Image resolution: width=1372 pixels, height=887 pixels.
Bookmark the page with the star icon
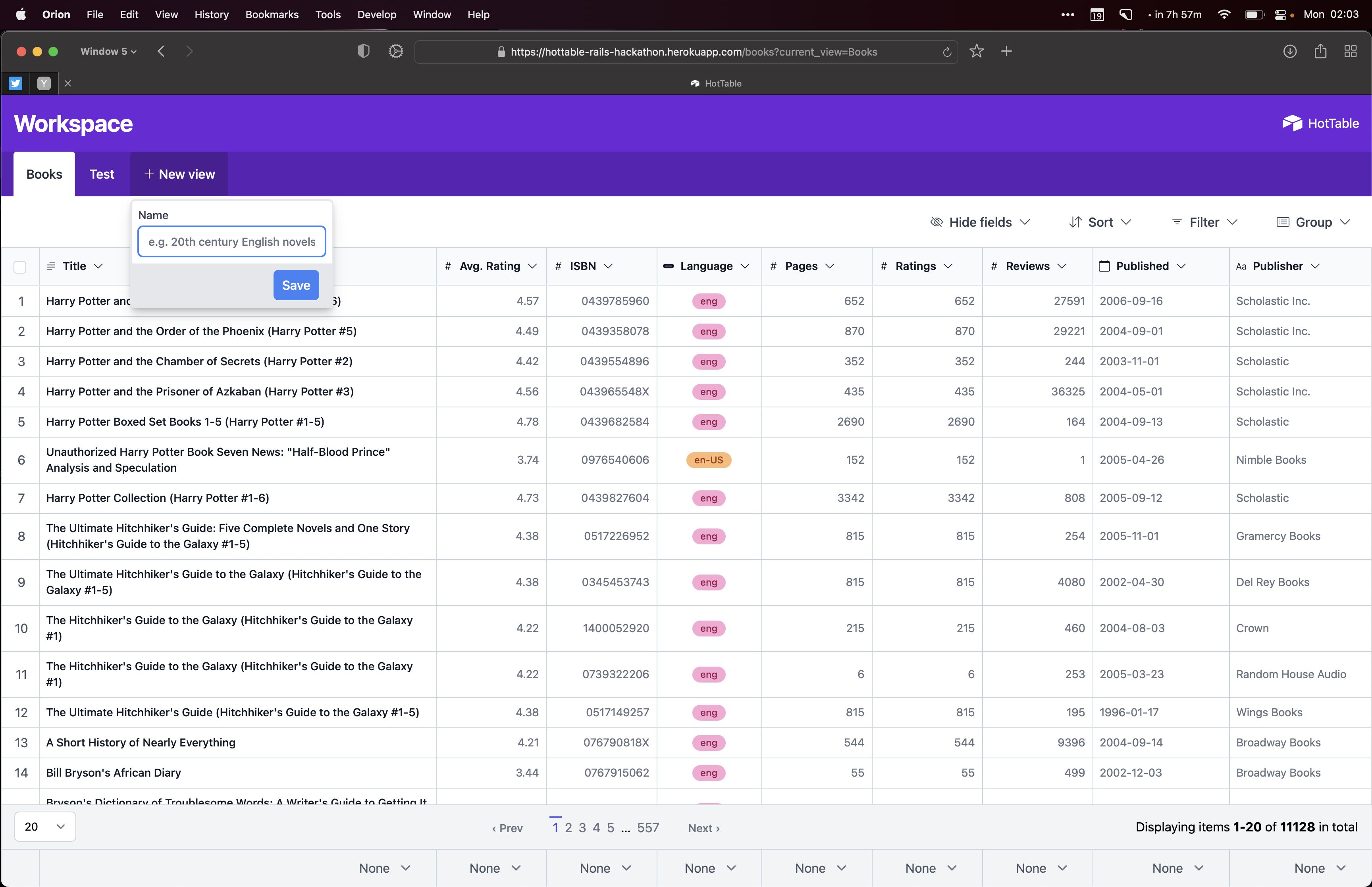977,51
